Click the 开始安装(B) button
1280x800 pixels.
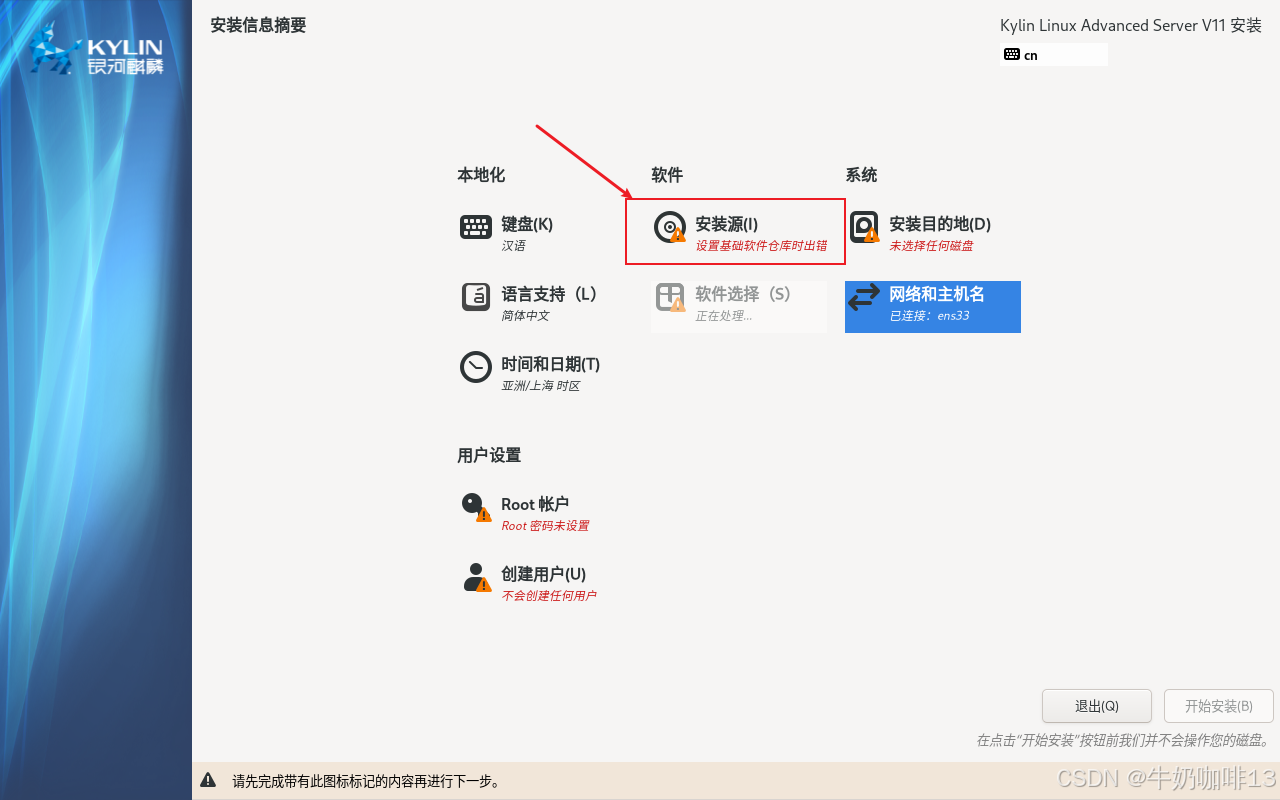click(1219, 706)
